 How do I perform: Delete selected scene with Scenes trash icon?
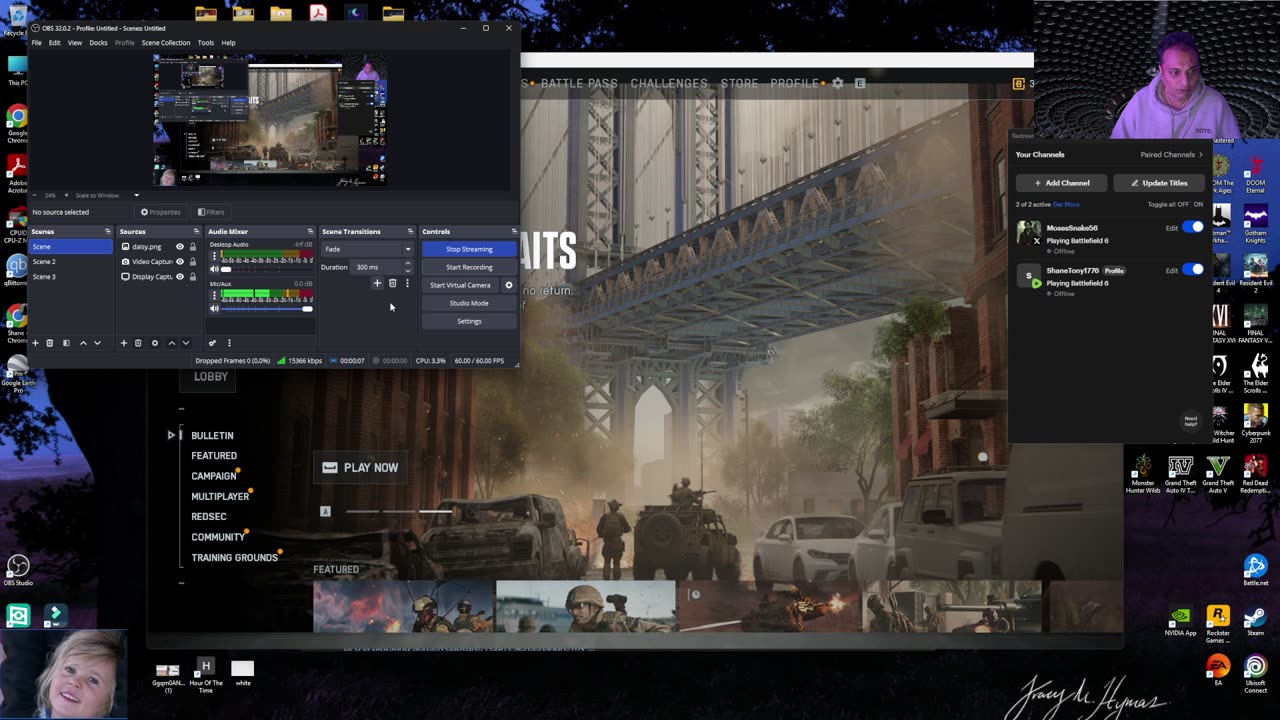point(49,343)
